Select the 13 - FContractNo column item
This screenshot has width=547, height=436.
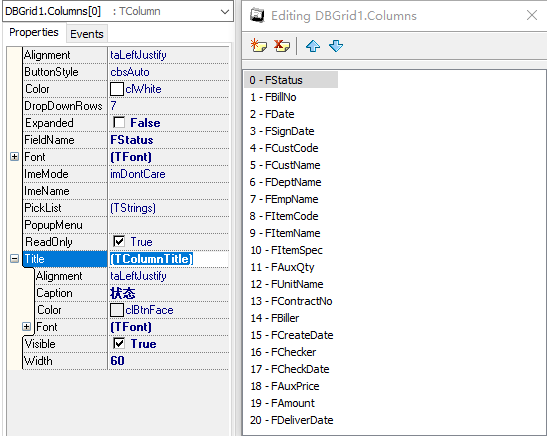coord(291,301)
